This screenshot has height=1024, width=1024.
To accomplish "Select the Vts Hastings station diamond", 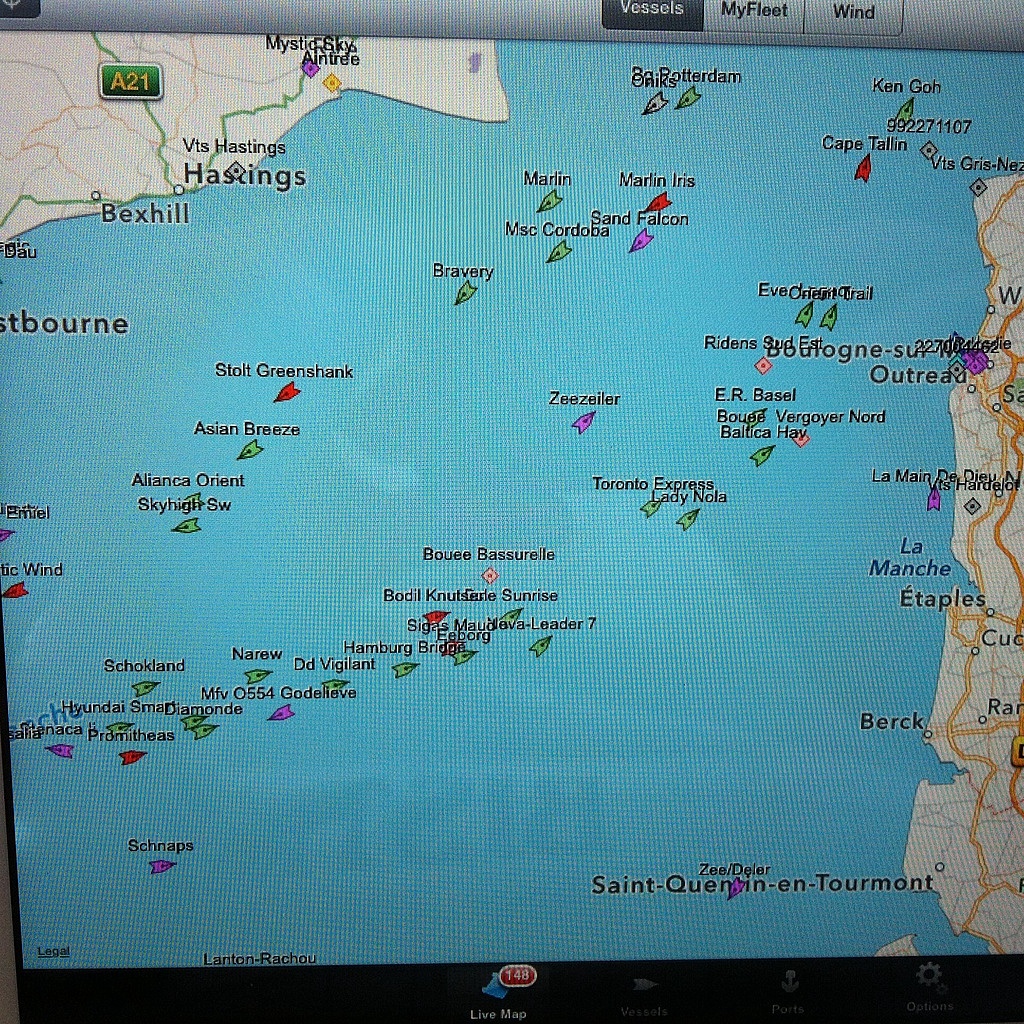I will click(x=236, y=171).
